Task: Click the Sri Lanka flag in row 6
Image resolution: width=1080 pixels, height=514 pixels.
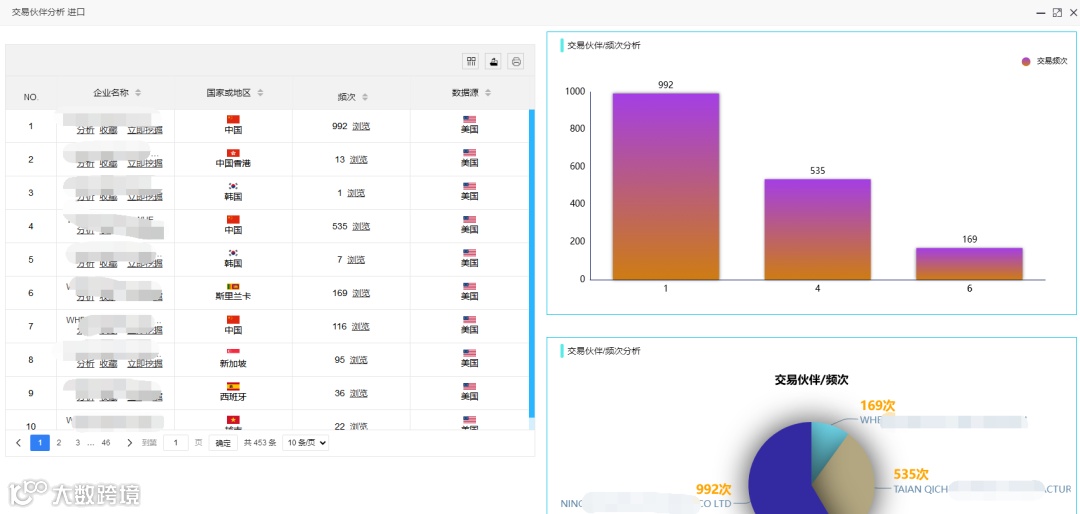Action: coord(233,286)
